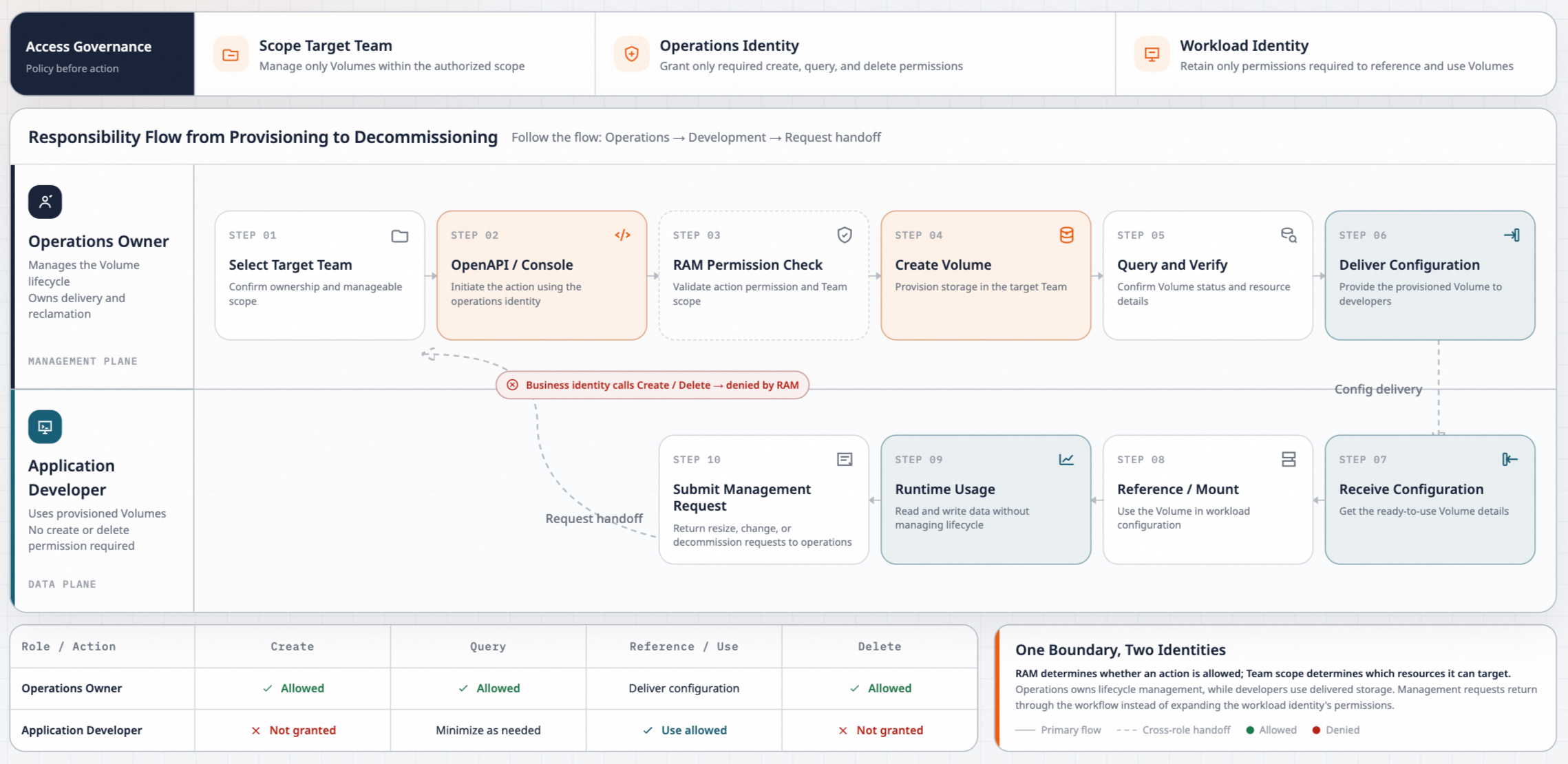Click the Application Developer monitor icon

(45, 427)
